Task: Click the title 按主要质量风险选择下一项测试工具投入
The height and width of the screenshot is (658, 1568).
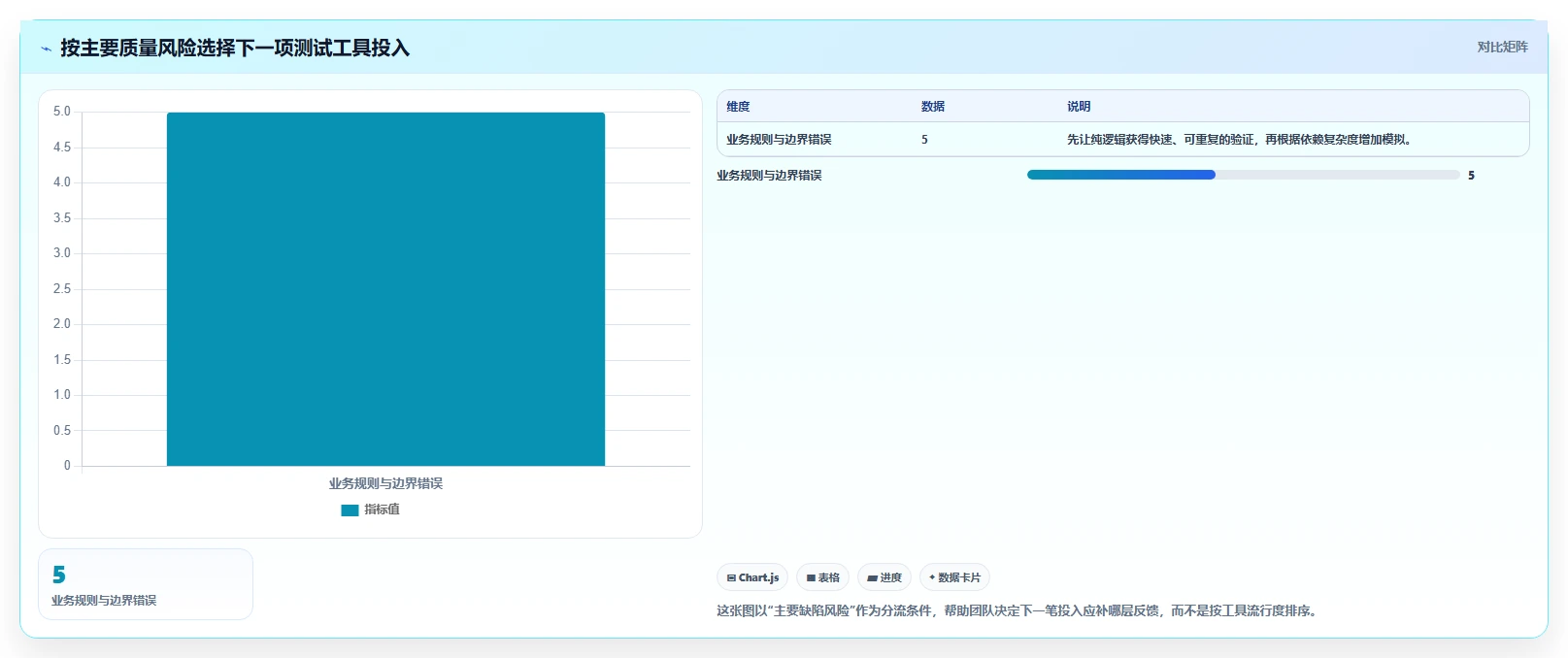Action: click(x=235, y=48)
